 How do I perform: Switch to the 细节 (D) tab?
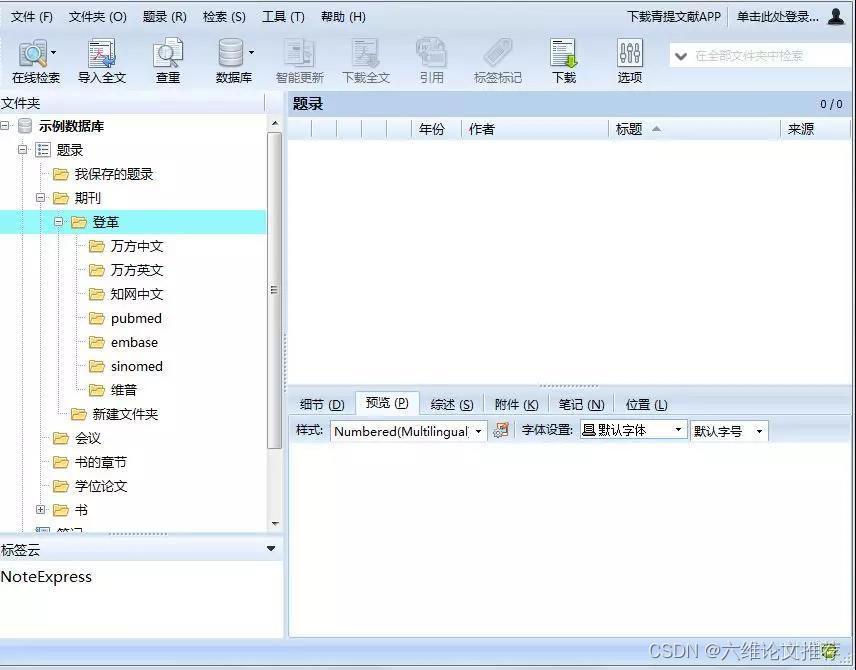click(322, 405)
